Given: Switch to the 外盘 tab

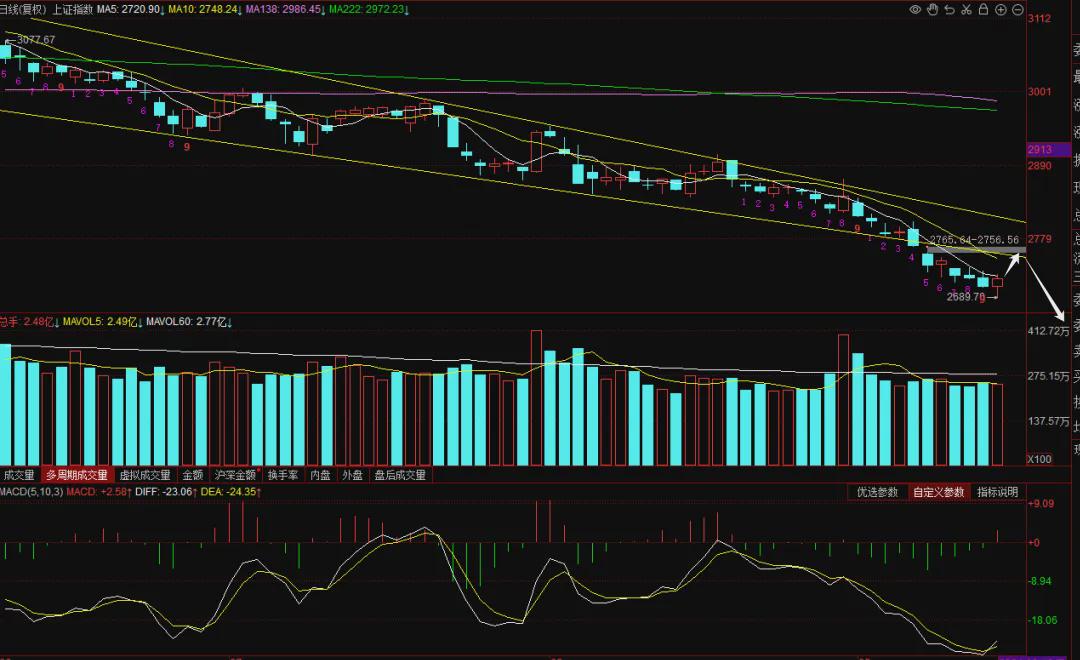Looking at the screenshot, I should (353, 475).
